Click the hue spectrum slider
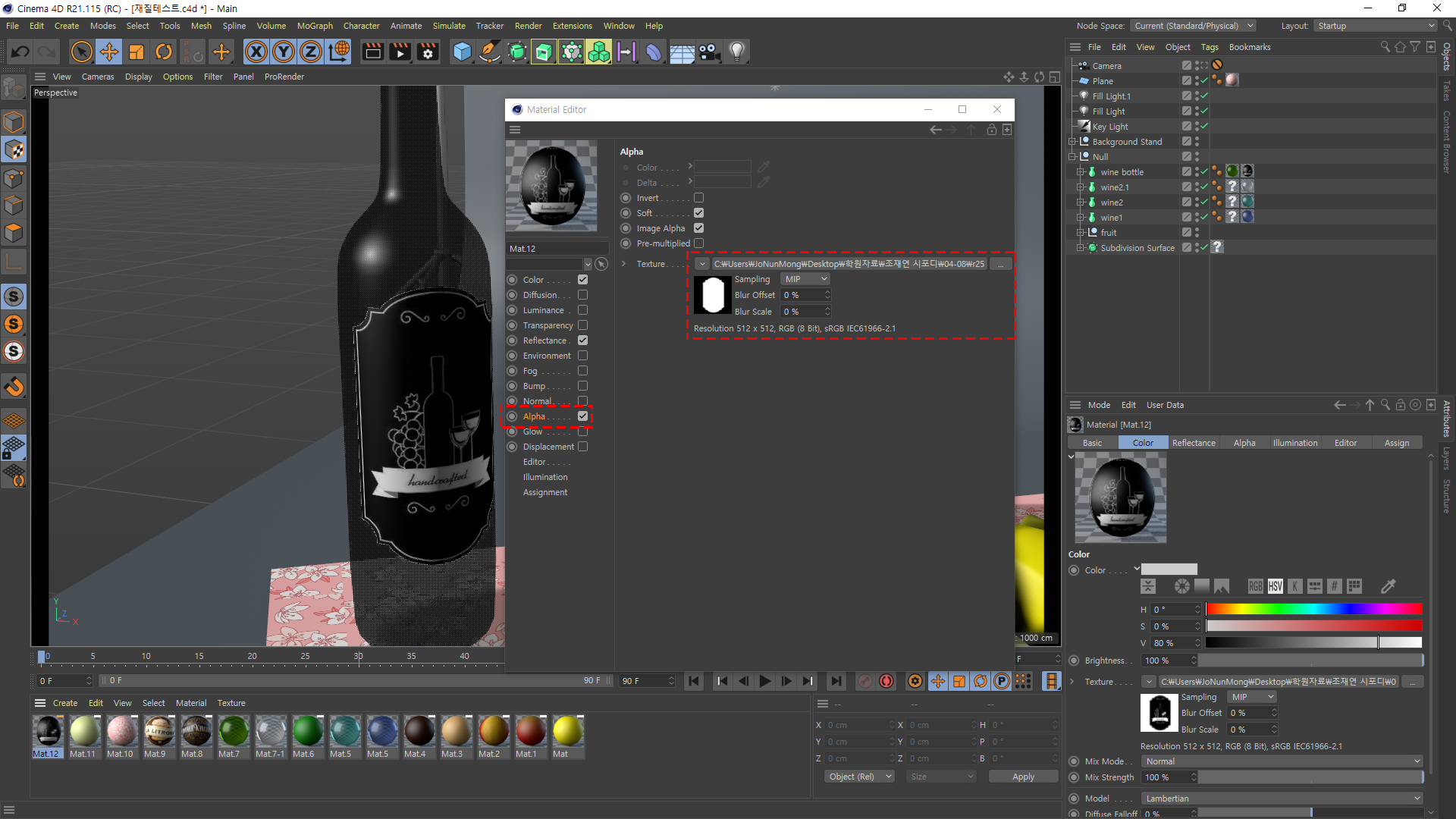The image size is (1456, 819). tap(1313, 609)
